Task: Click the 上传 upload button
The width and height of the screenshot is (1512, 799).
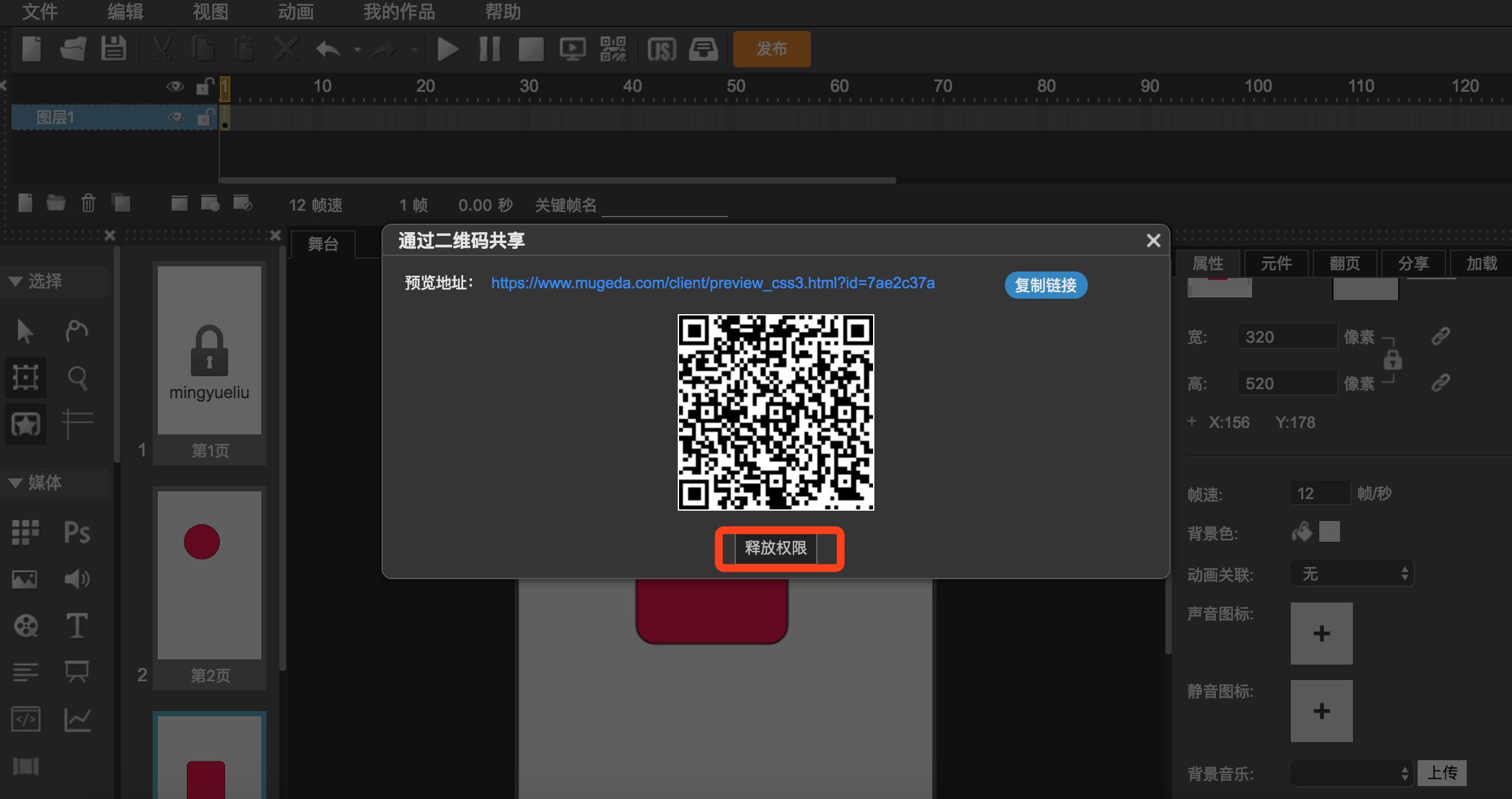Action: 1442,773
